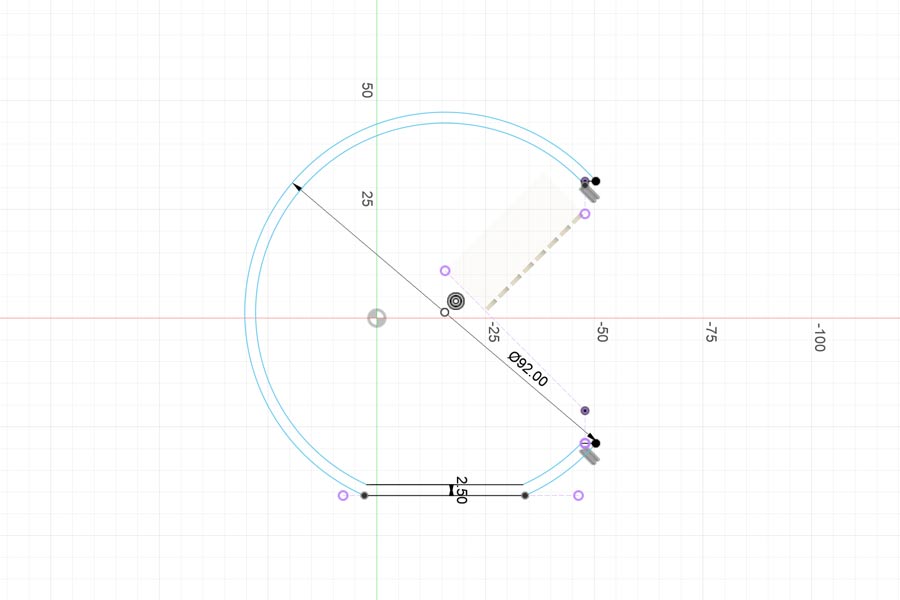
Task: Click the concentric constraint icon near arc center
Action: pos(456,301)
